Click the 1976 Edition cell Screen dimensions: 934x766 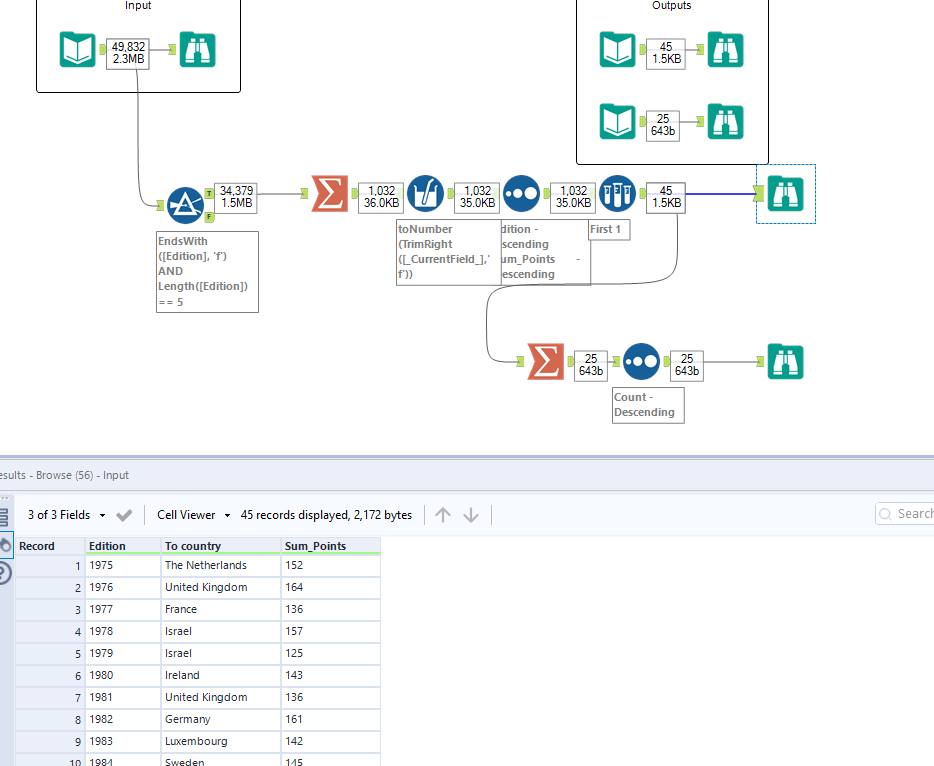click(123, 587)
